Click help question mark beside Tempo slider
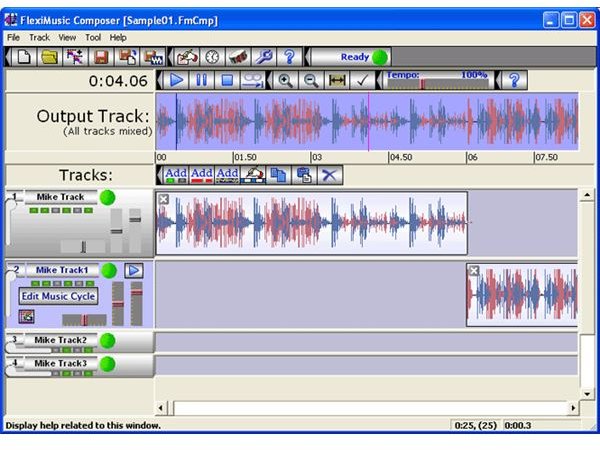The height and width of the screenshot is (450, 600). click(x=514, y=80)
